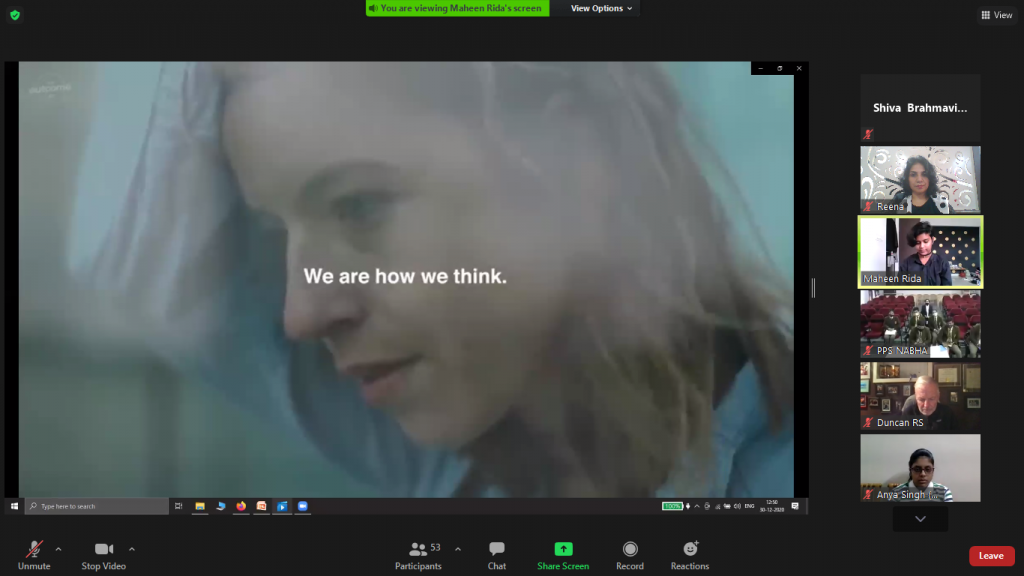
Task: Open the View Options menu
Action: [x=602, y=8]
